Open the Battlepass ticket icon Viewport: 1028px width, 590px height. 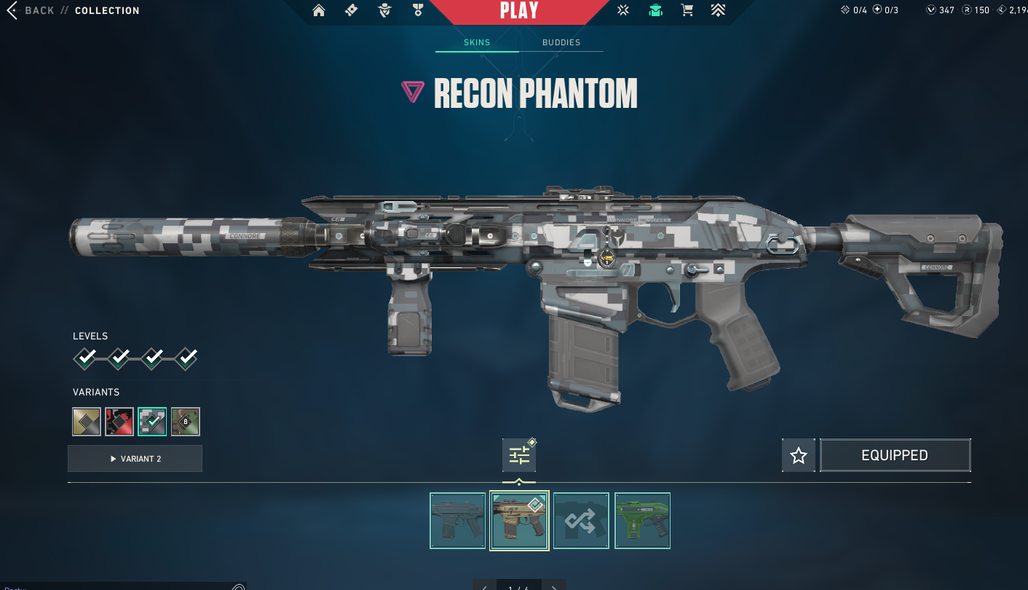point(351,10)
